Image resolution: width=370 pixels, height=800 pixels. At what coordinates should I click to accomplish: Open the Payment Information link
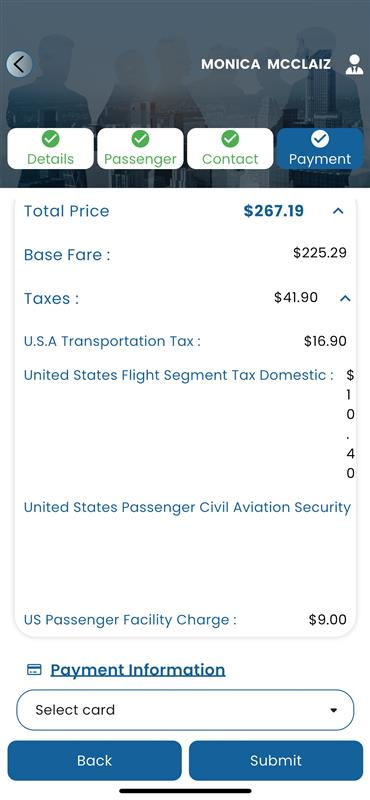coord(138,669)
